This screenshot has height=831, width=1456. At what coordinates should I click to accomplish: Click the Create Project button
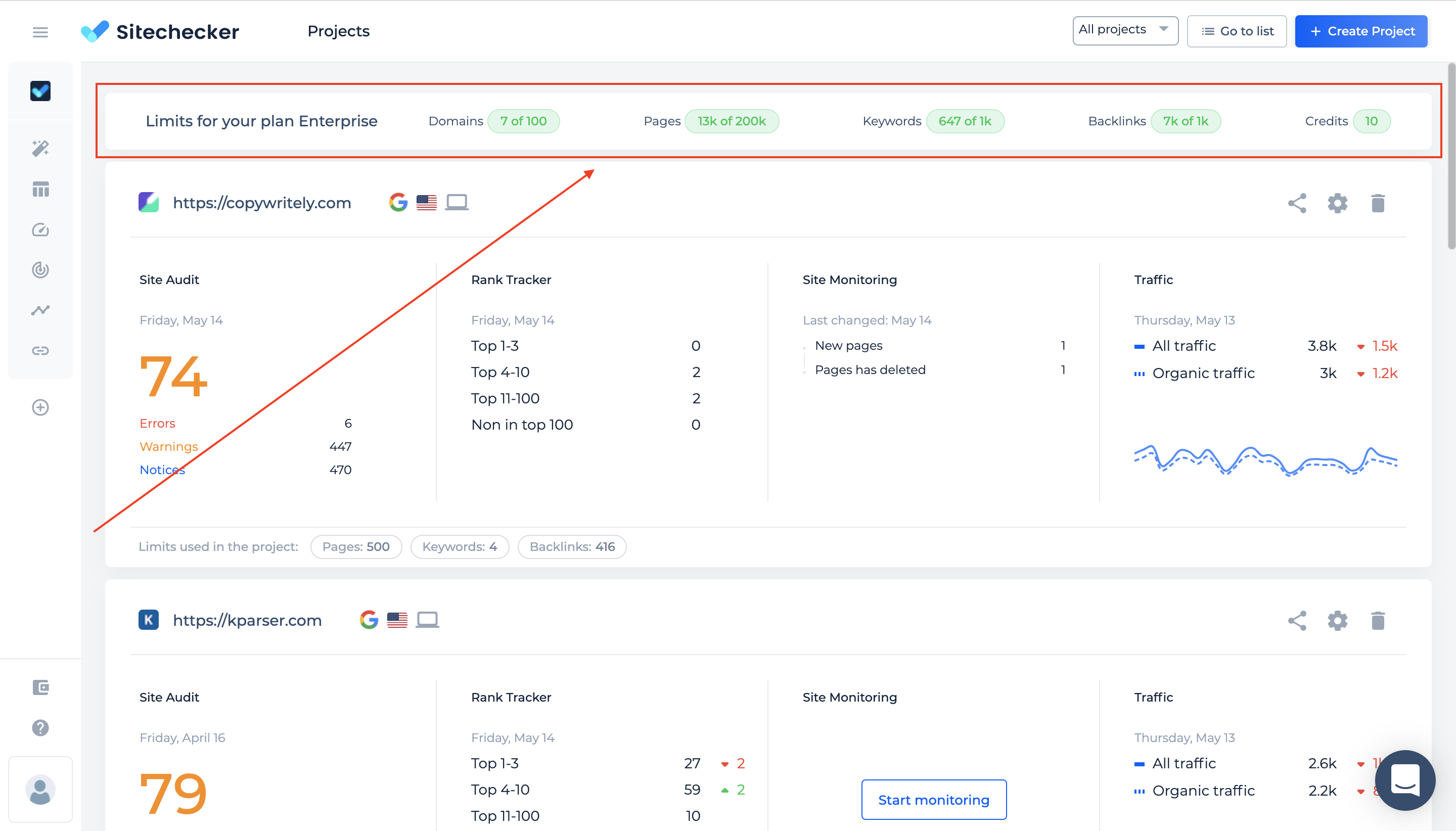[1360, 31]
